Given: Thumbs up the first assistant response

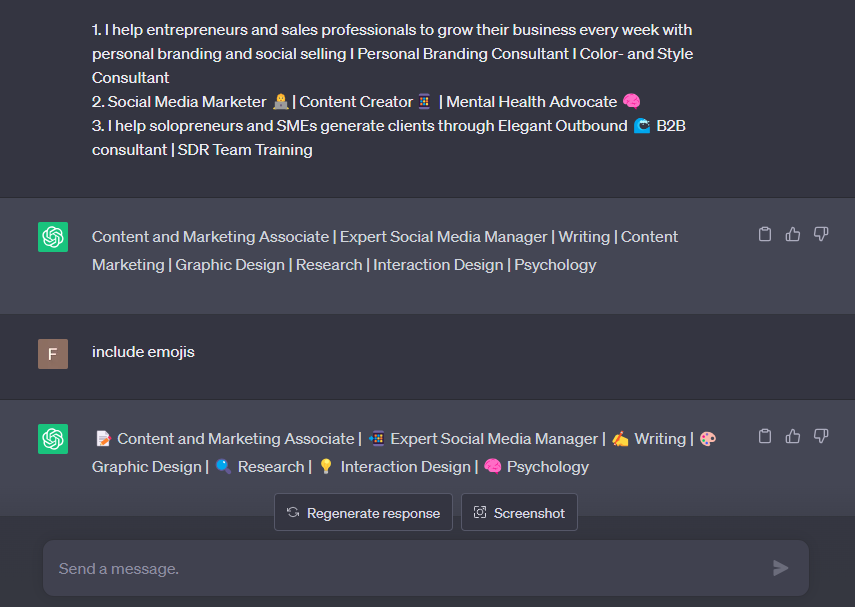Looking at the screenshot, I should pos(793,234).
